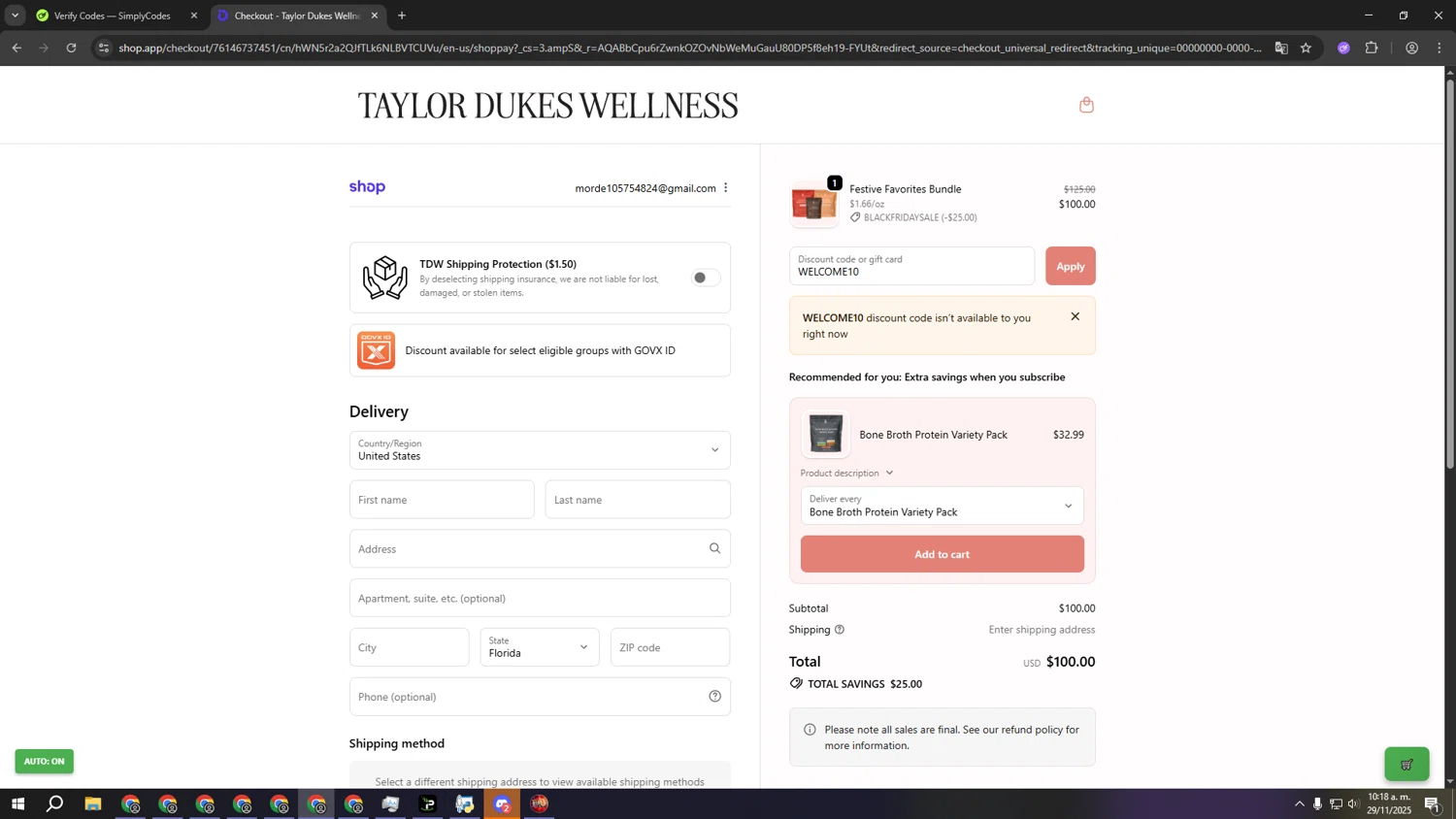Click the TOTAL SAVINGS $25.00 text
The width and height of the screenshot is (1456, 819).
pos(864,684)
